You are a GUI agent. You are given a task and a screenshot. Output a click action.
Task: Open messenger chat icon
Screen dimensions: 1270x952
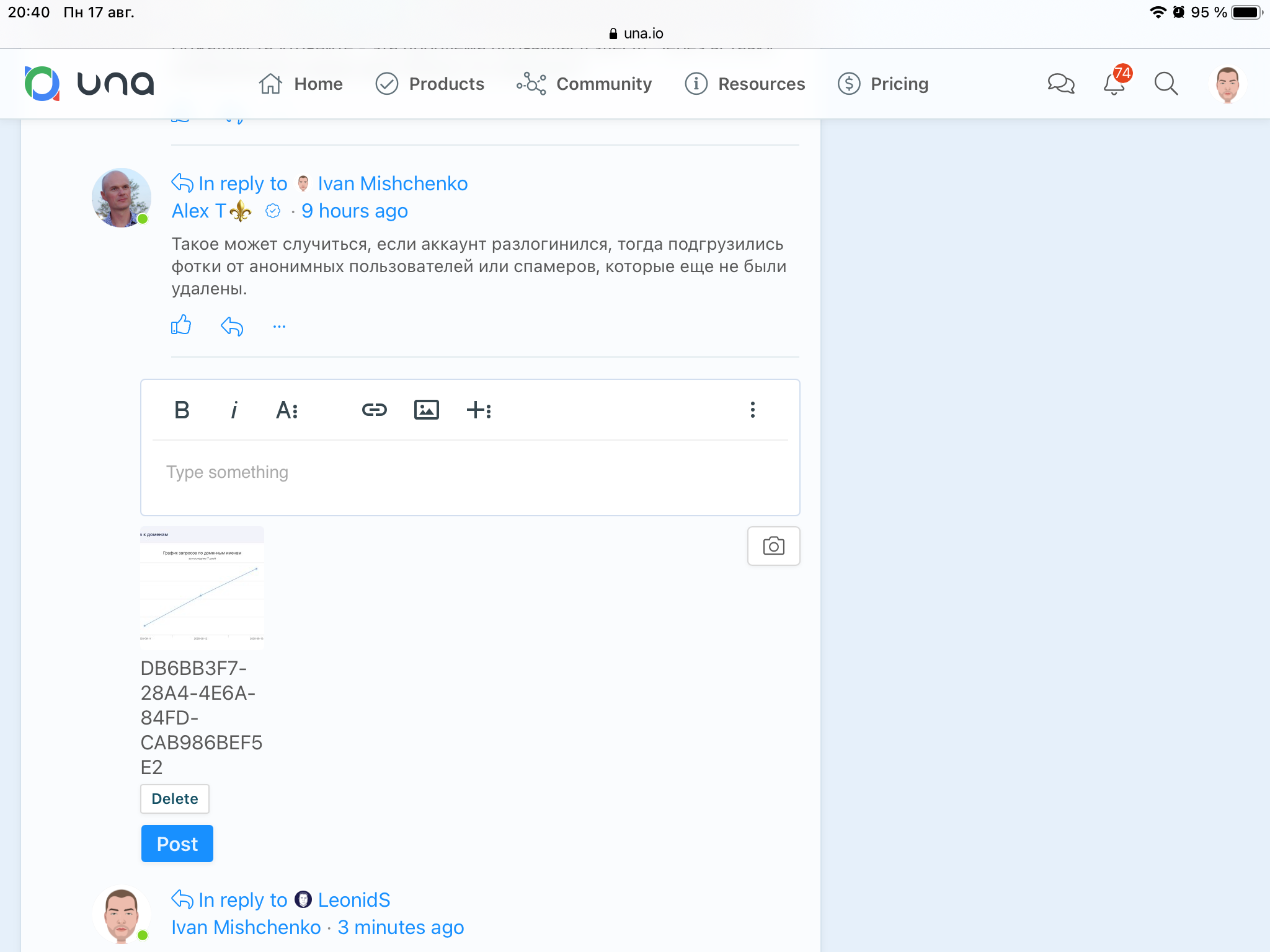1060,84
